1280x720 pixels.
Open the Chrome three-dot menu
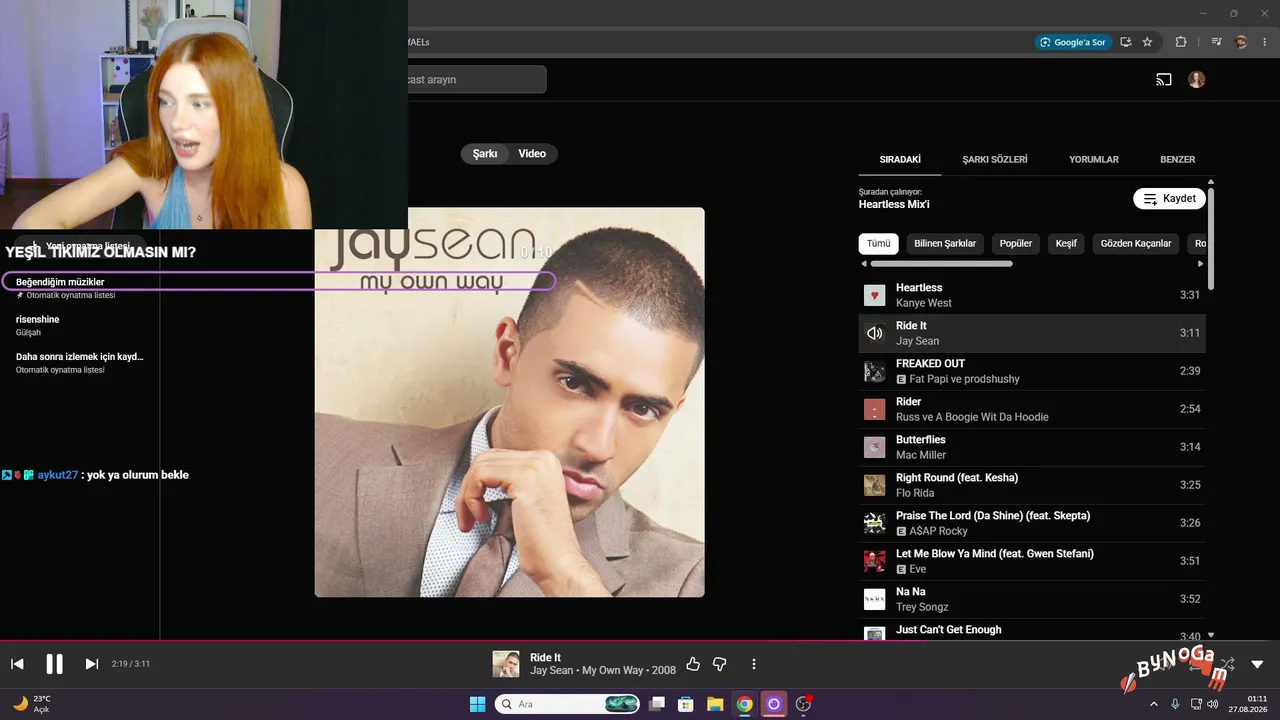pos(1265,42)
